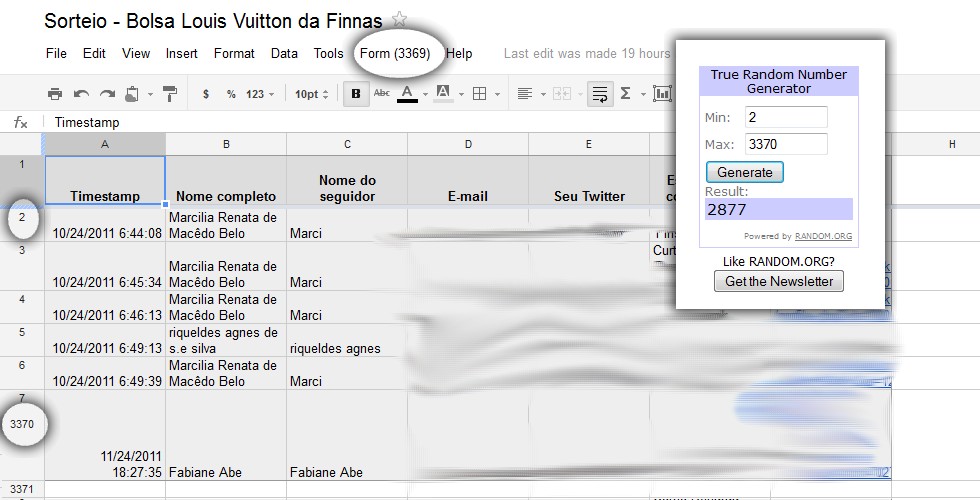Open the Format menu
The height and width of the screenshot is (500, 980).
point(234,54)
